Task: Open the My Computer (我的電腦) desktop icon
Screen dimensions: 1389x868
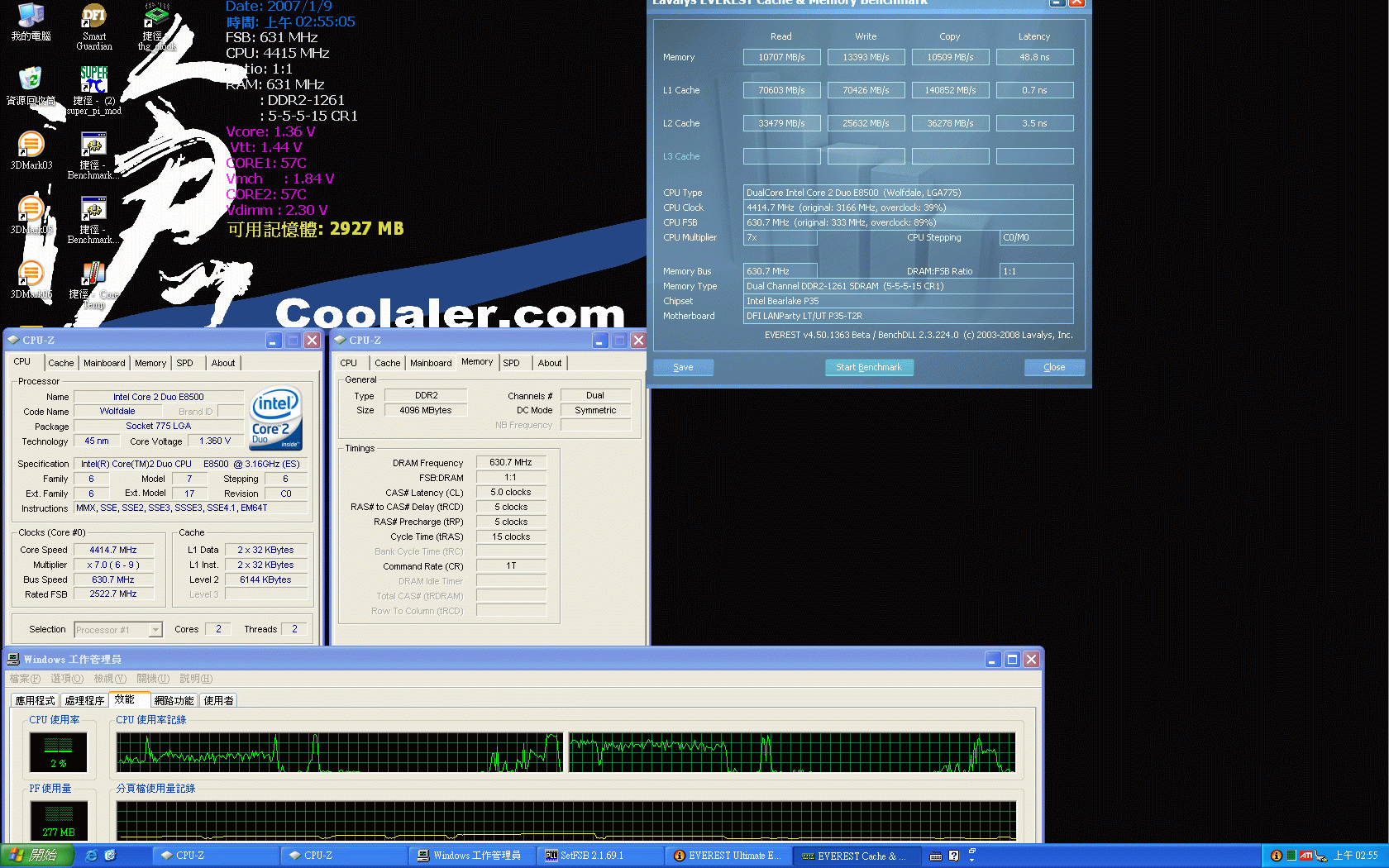Action: point(31,21)
